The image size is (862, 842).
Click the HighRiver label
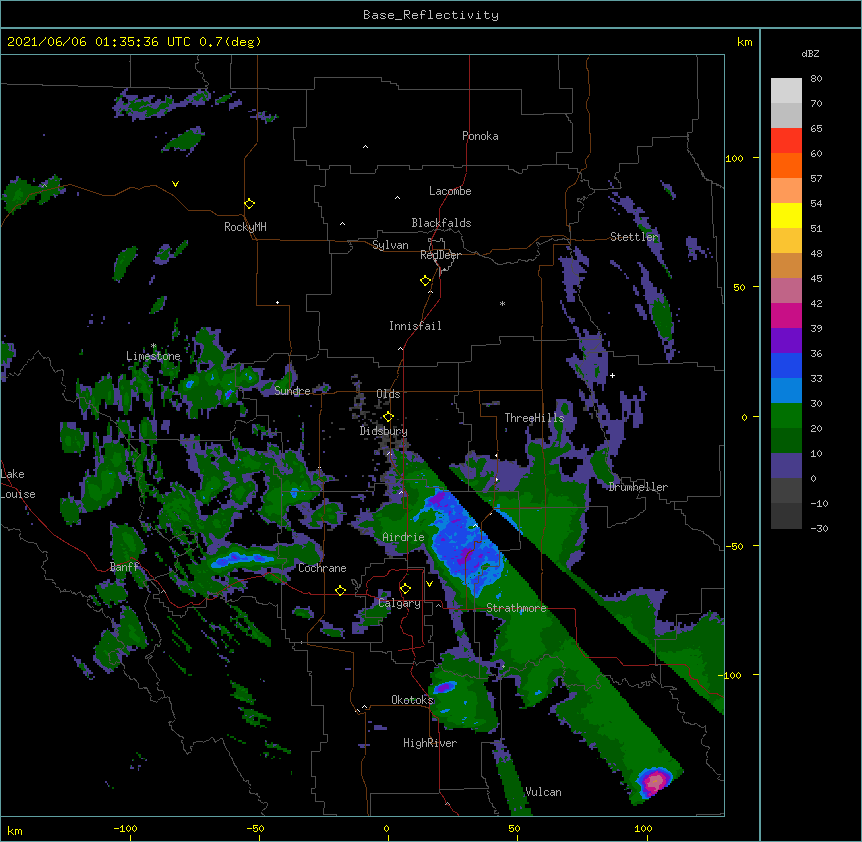430,743
